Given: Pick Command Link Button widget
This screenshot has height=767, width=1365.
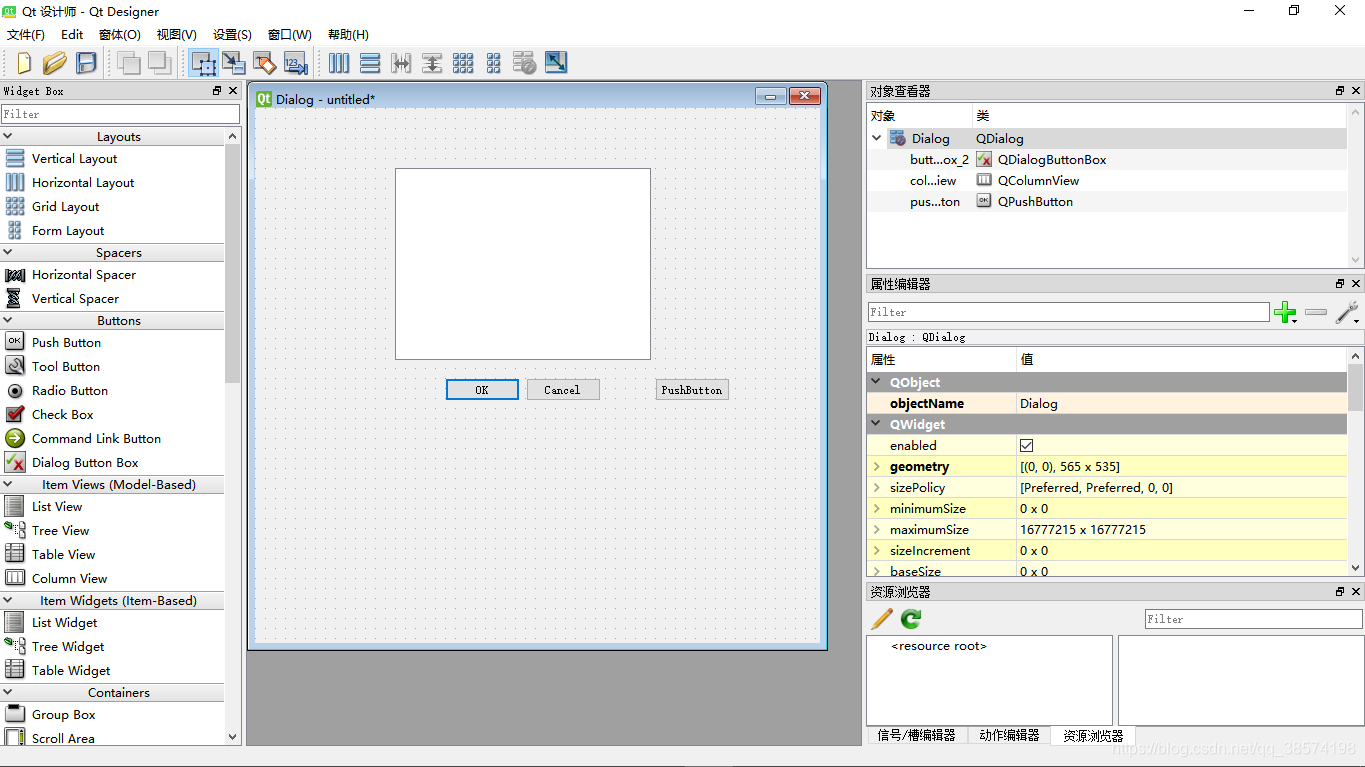Looking at the screenshot, I should click(96, 438).
